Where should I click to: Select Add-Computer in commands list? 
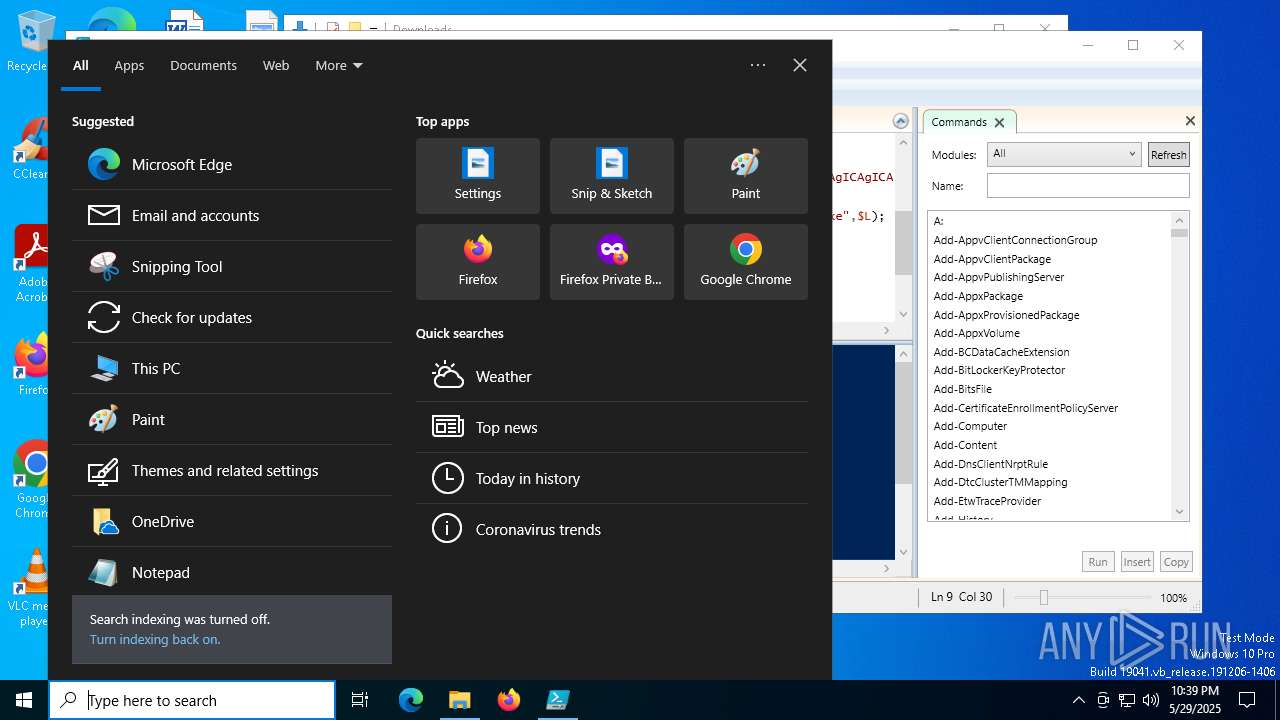point(970,426)
